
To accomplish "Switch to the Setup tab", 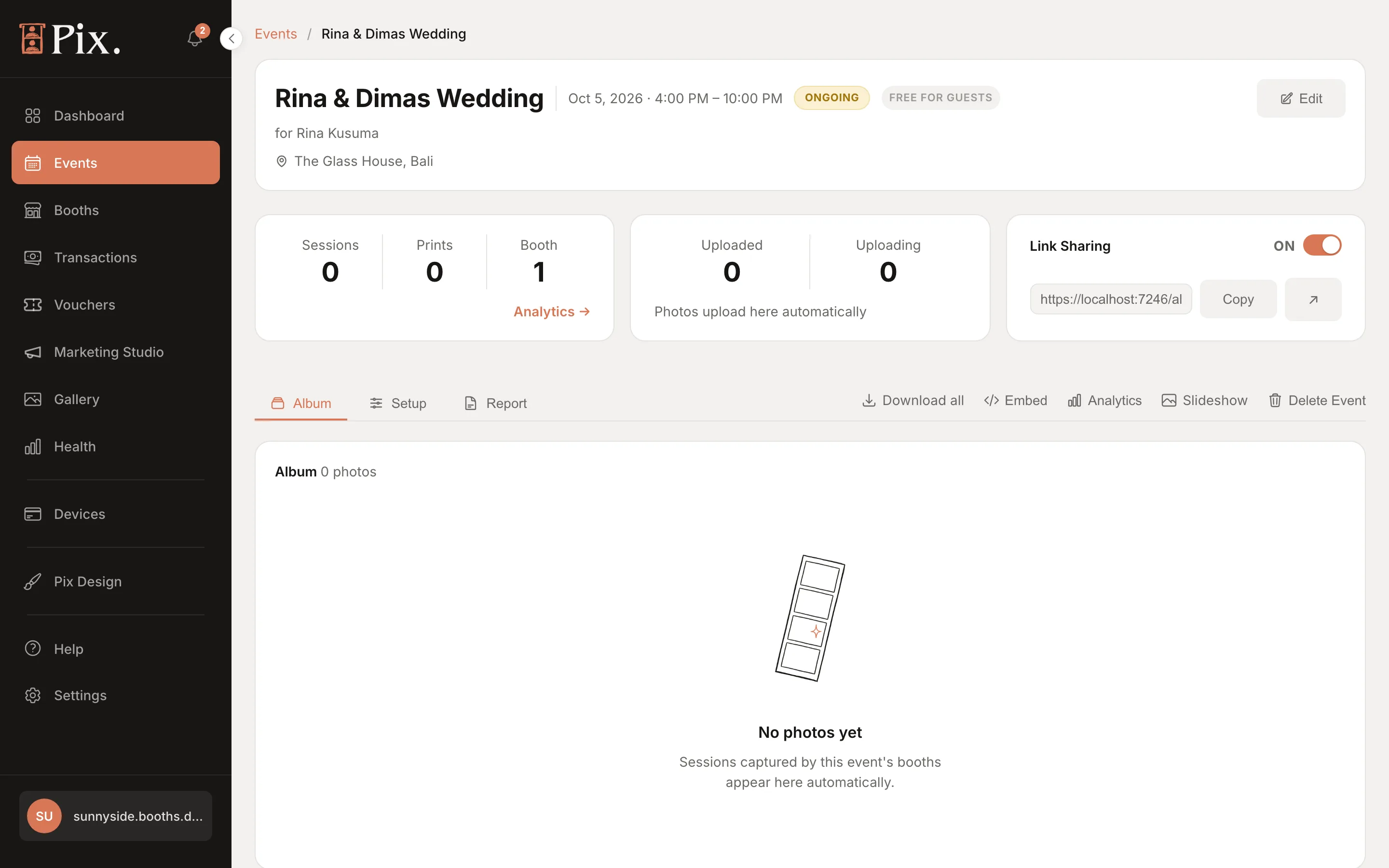I will pyautogui.click(x=398, y=403).
